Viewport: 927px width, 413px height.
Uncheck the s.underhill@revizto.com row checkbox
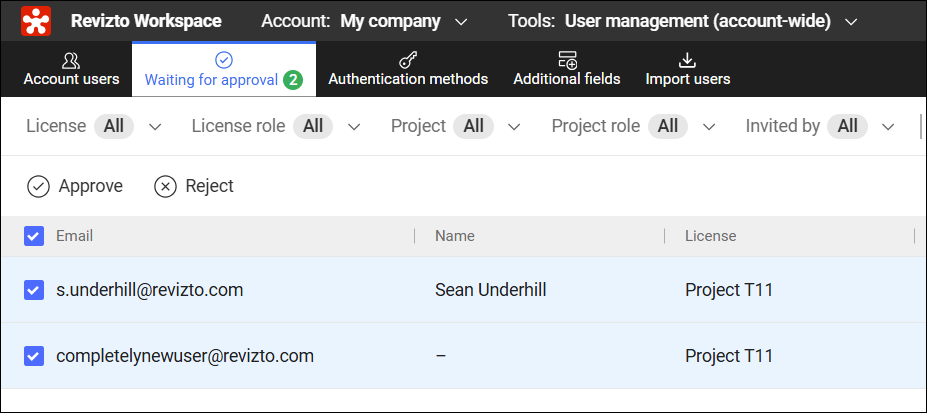[x=34, y=290]
